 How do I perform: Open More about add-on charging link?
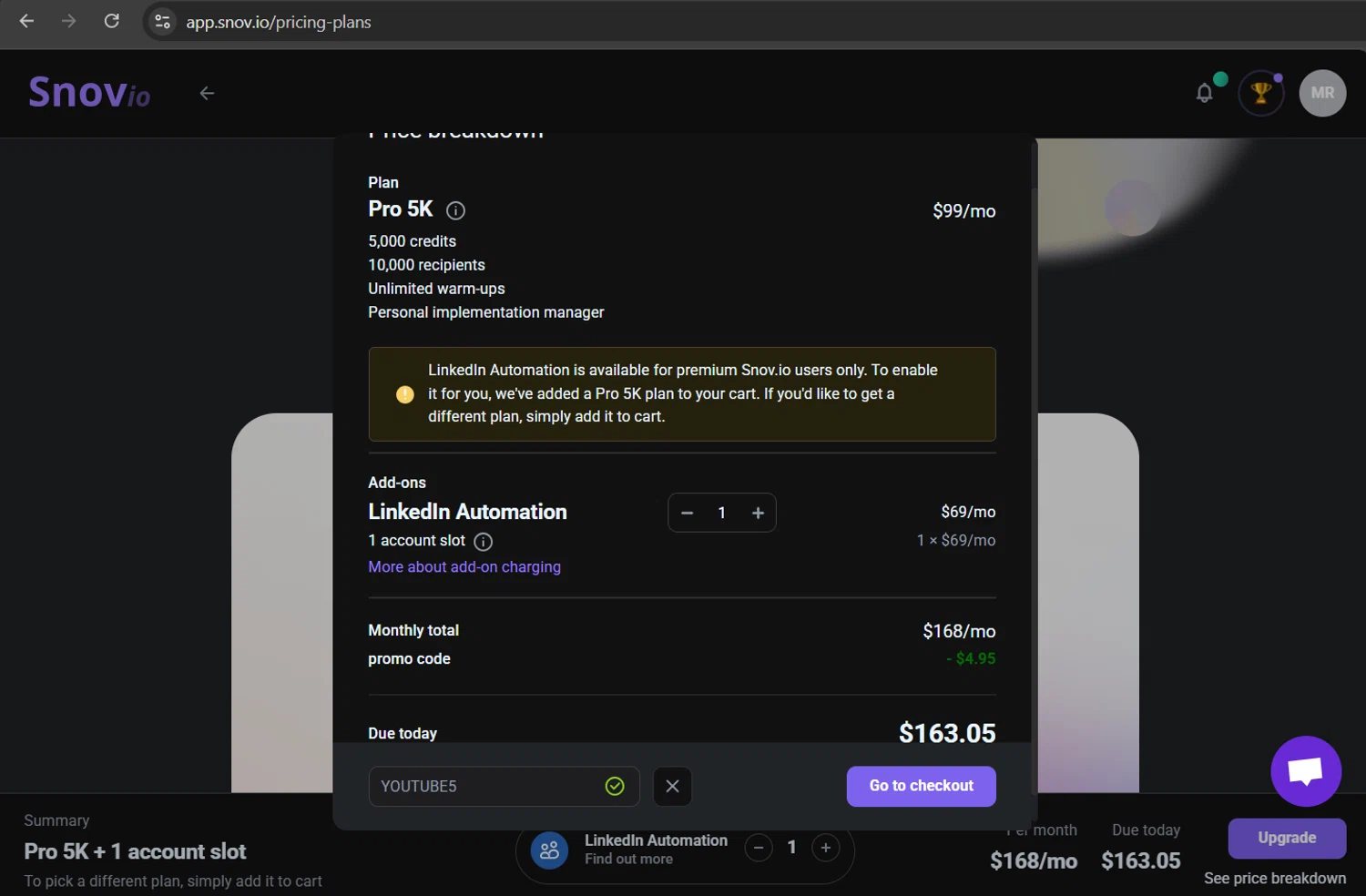[464, 566]
